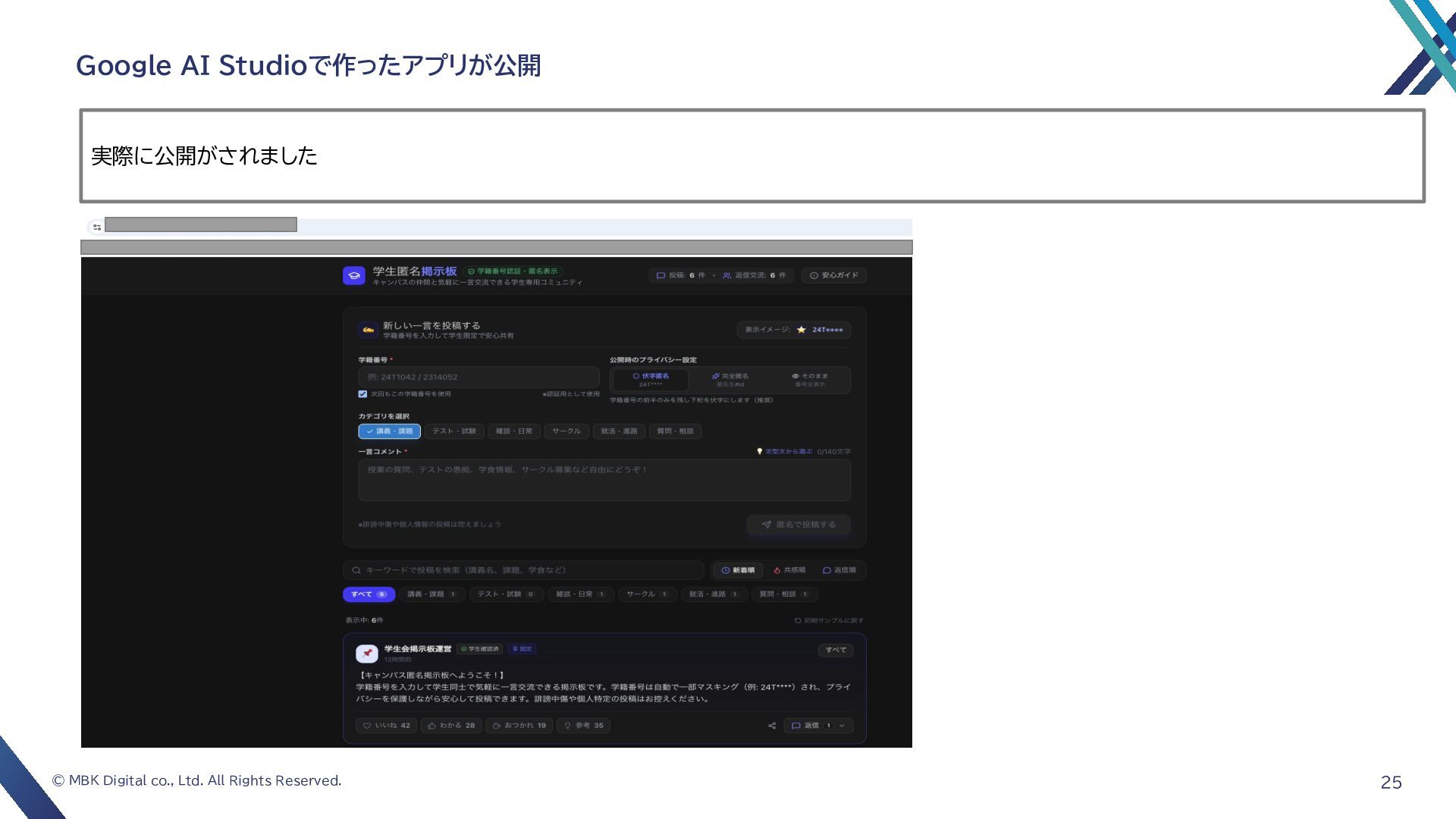Like the post with いいね heart button
The width and height of the screenshot is (1456, 819).
386,726
